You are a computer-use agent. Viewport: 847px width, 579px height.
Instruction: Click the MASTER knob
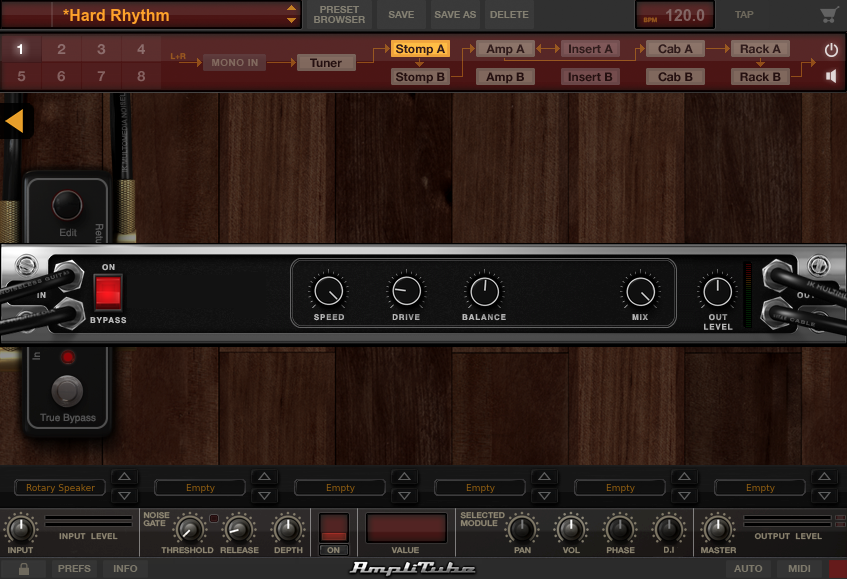pyautogui.click(x=717, y=529)
